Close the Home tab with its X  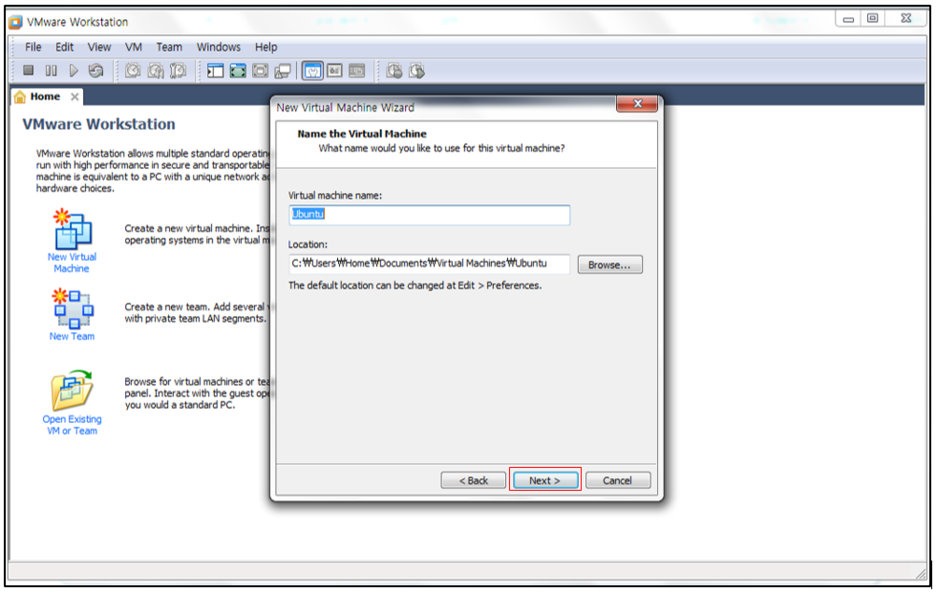coord(75,97)
